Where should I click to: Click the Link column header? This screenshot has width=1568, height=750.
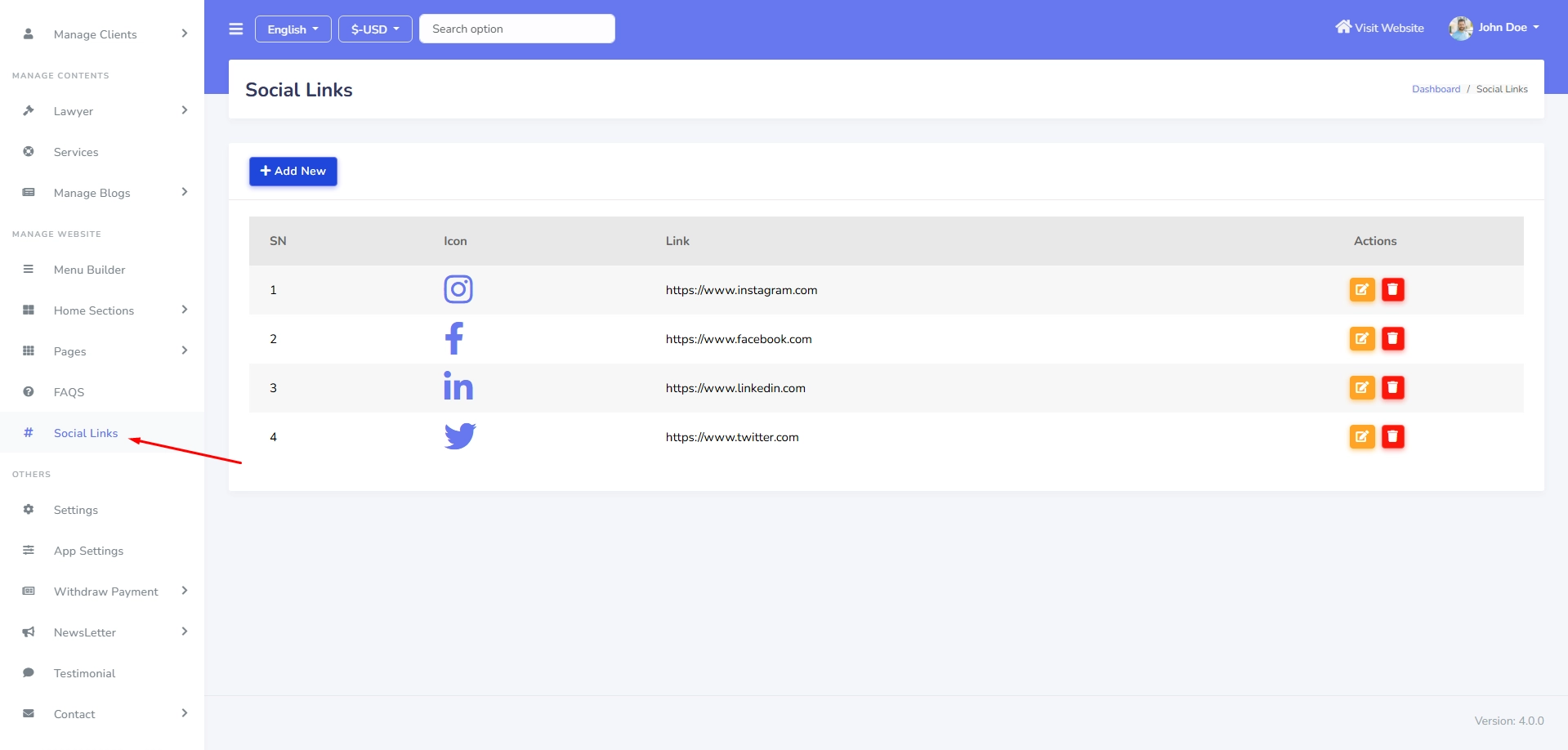(677, 241)
